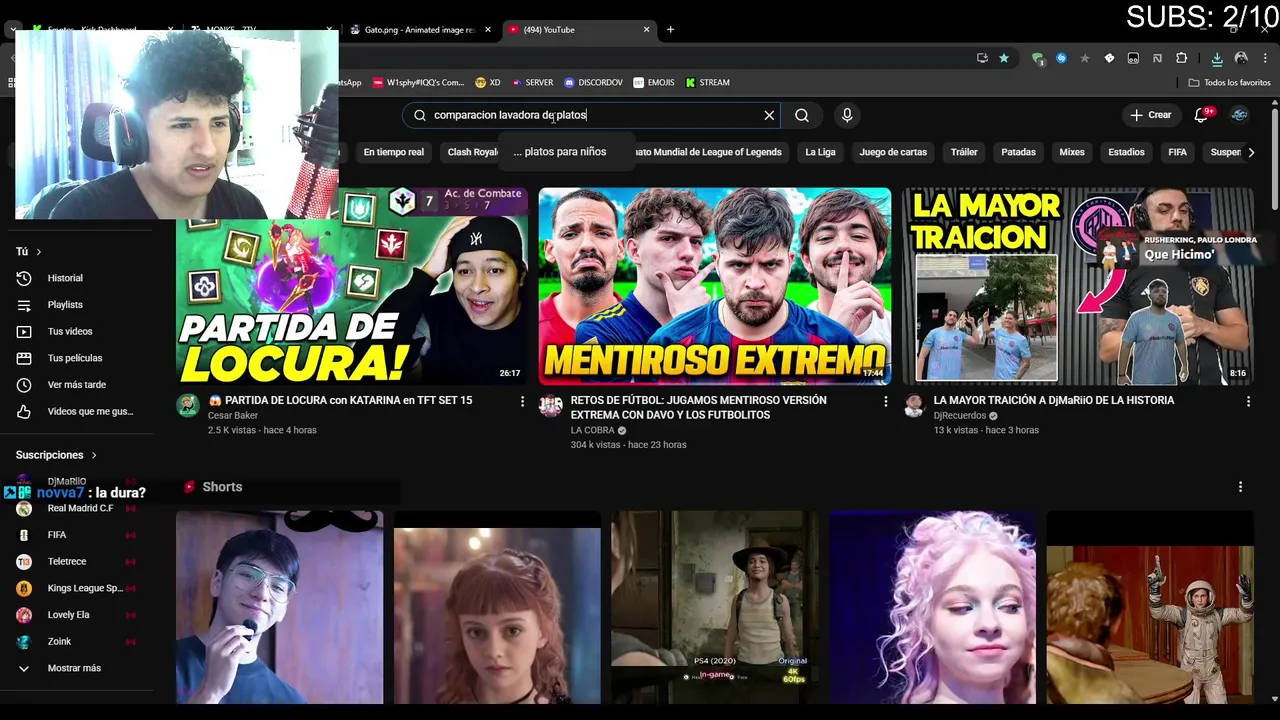Click inside the YouTube search field
Image resolution: width=1280 pixels, height=720 pixels.
[590, 115]
